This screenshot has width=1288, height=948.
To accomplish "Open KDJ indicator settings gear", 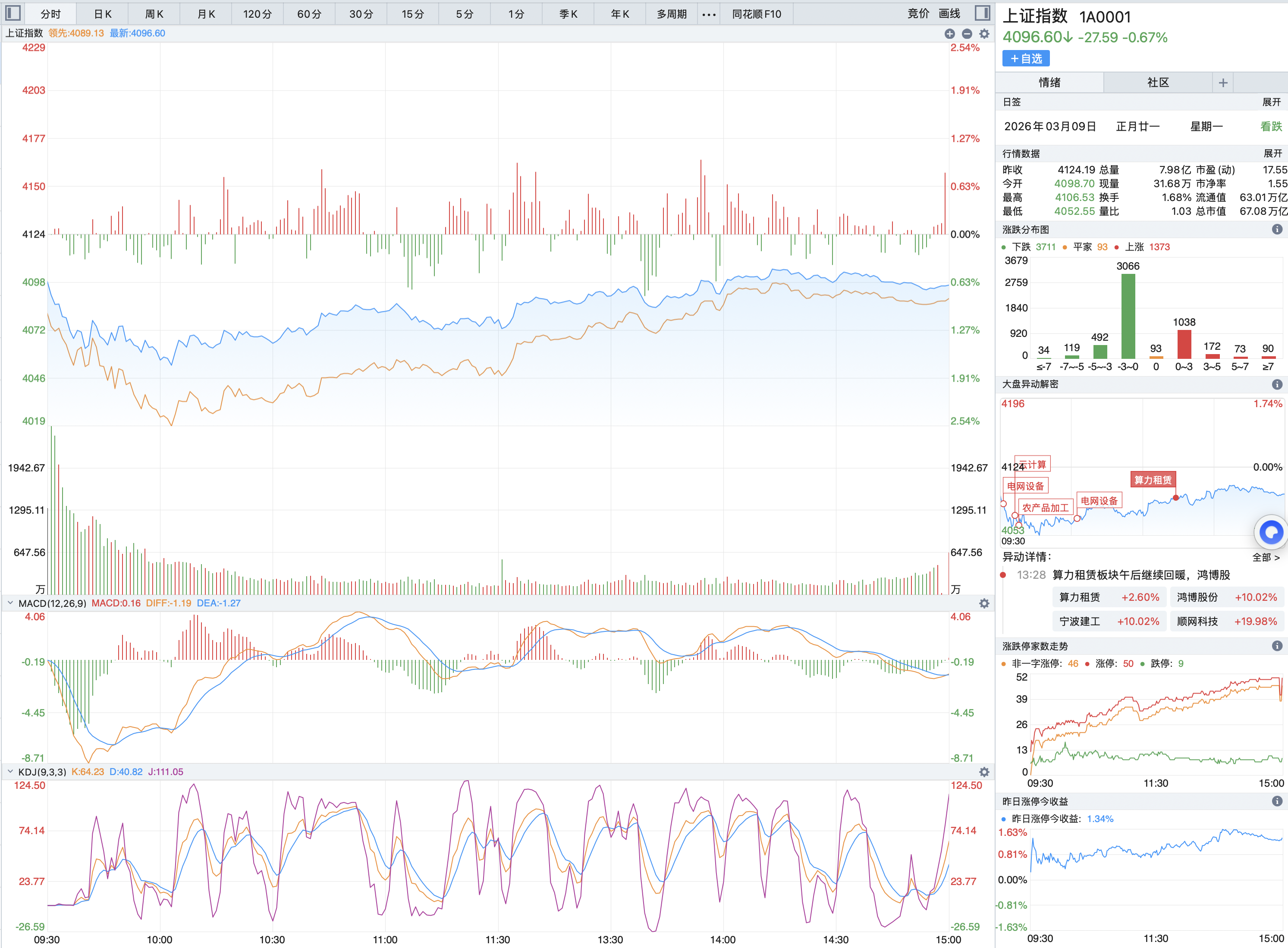I will tap(984, 772).
